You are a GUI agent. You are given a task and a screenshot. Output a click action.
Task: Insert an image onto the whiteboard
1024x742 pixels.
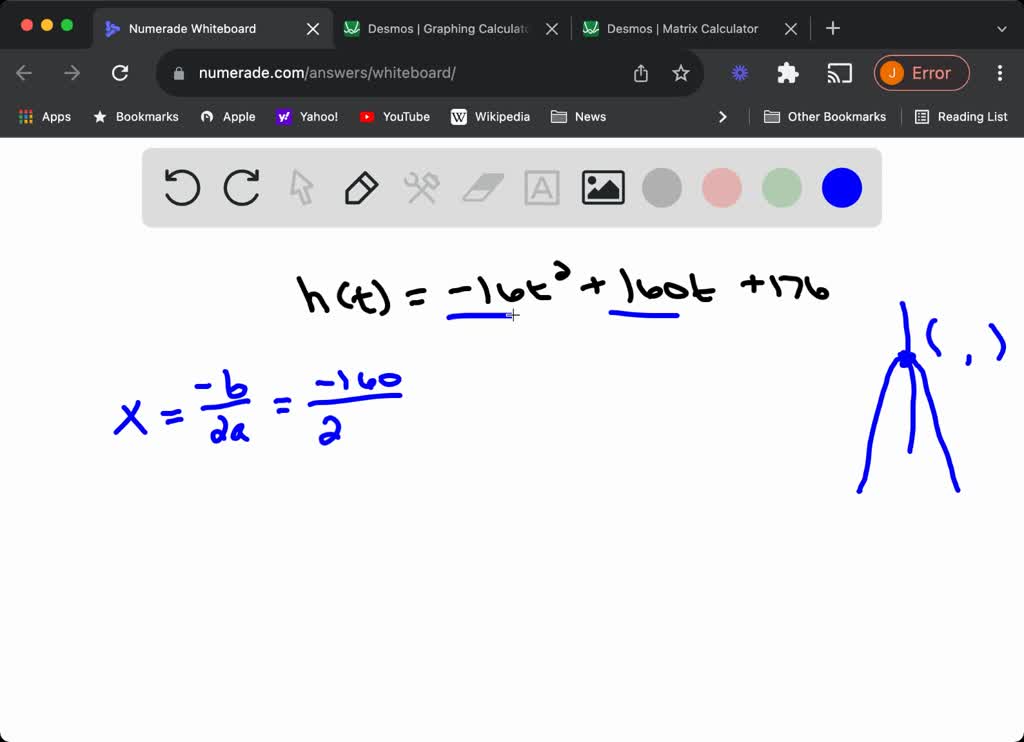coord(603,188)
